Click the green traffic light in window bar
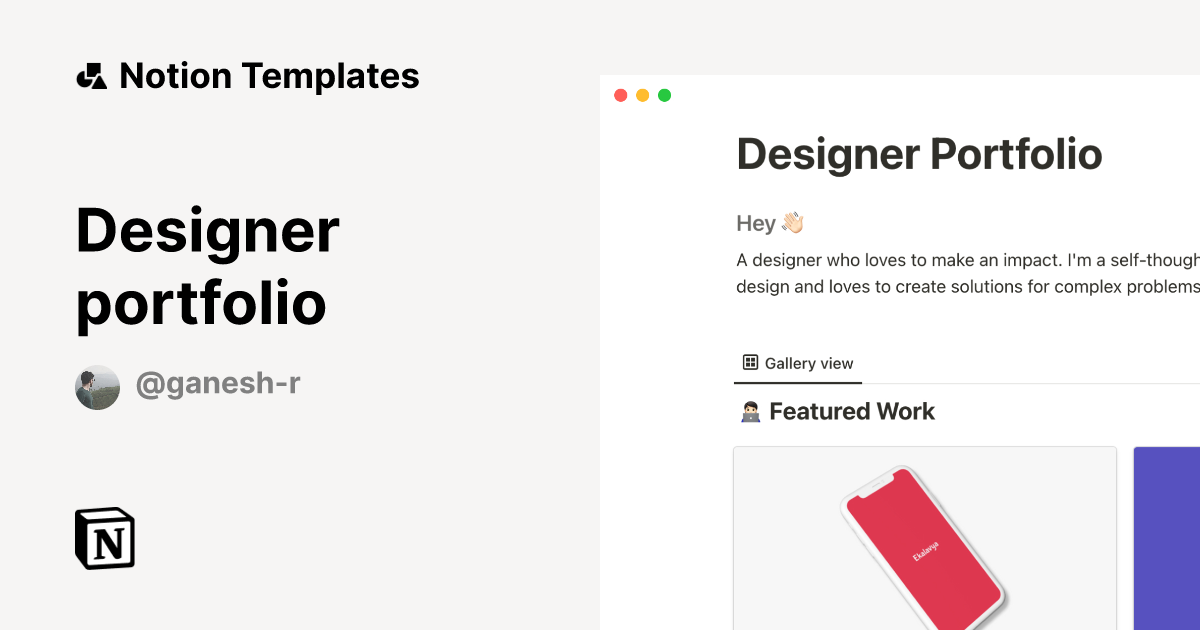The height and width of the screenshot is (630, 1200). (x=664, y=94)
